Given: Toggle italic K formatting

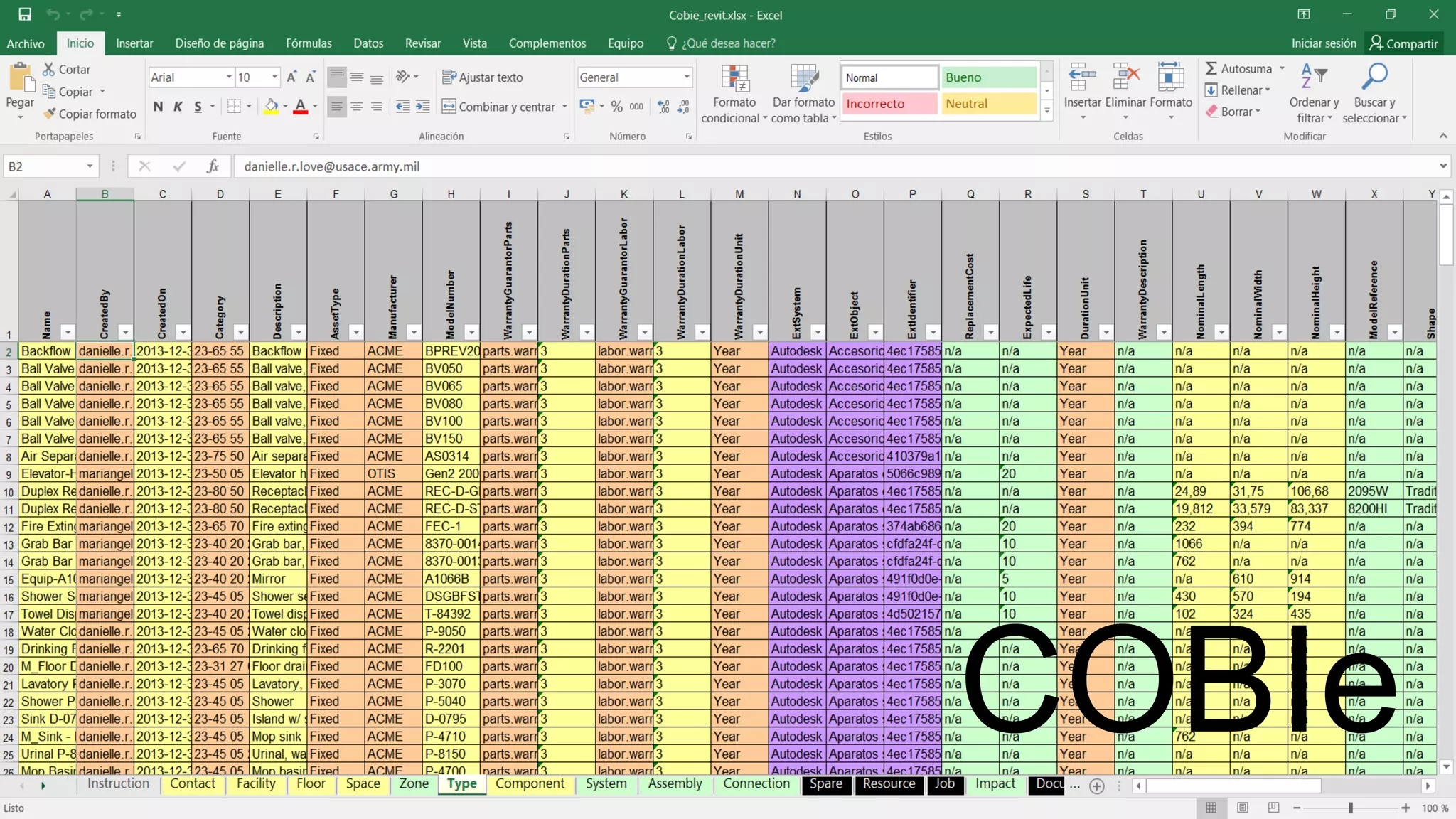Looking at the screenshot, I should pos(178,107).
